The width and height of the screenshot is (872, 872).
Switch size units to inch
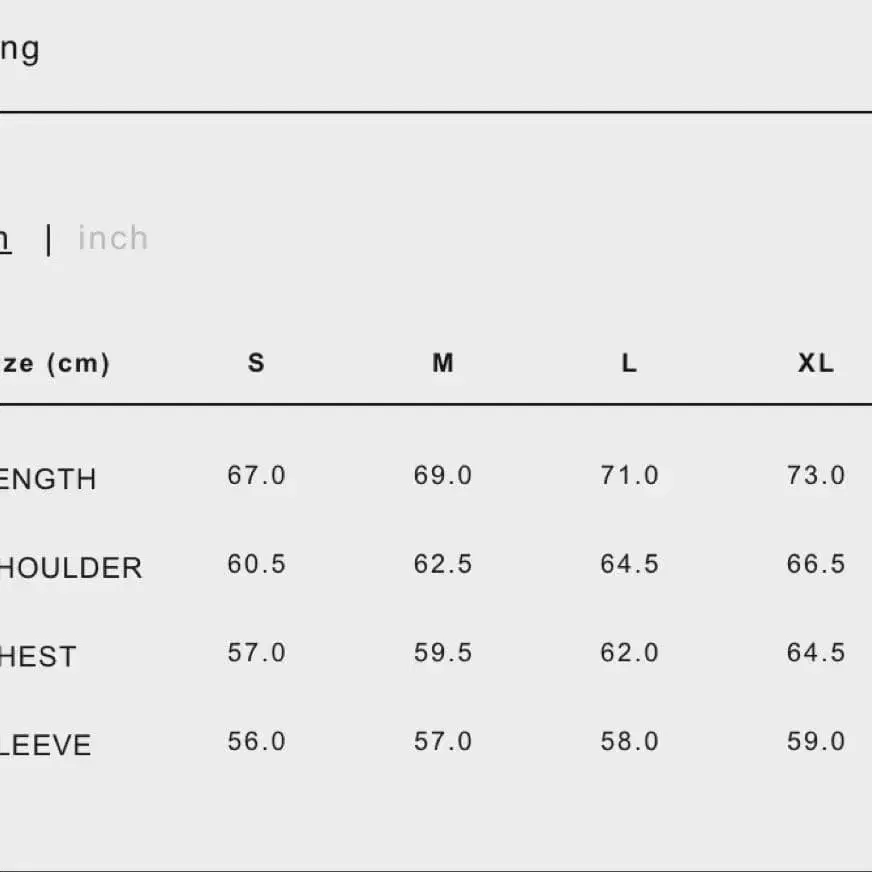[113, 238]
